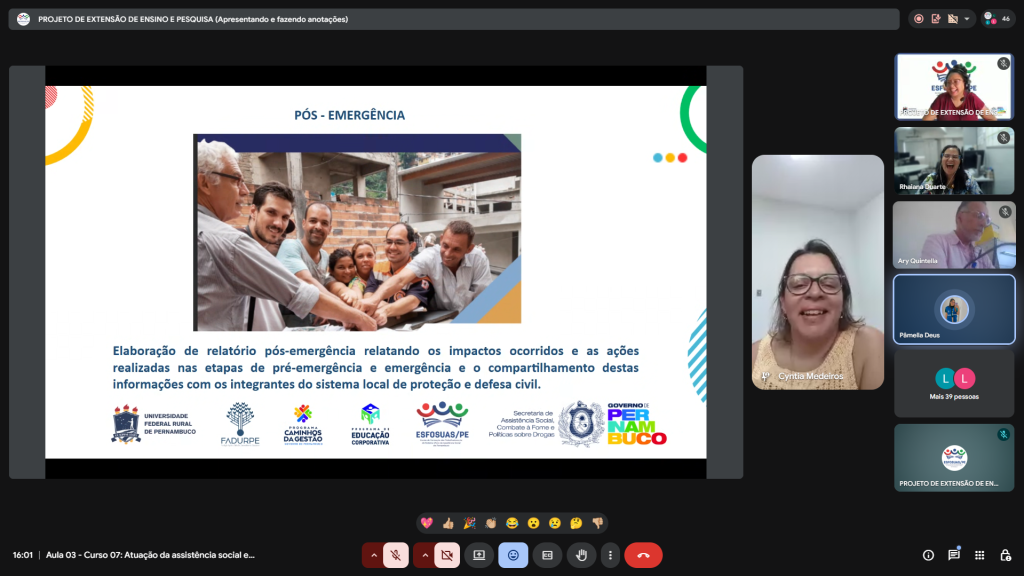Image resolution: width=1024 pixels, height=576 pixels.
Task: Open the chat panel
Action: 954,555
